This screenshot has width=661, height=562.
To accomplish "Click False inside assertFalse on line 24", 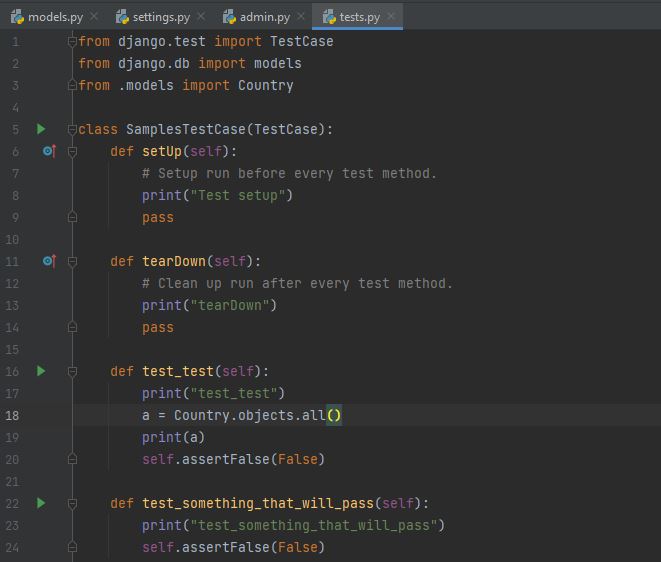I will tap(298, 547).
